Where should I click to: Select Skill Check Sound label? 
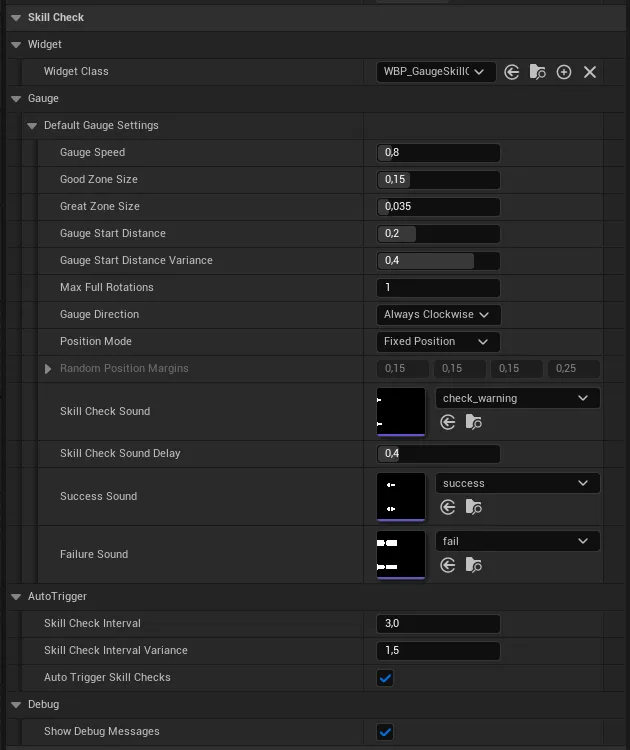coord(105,411)
